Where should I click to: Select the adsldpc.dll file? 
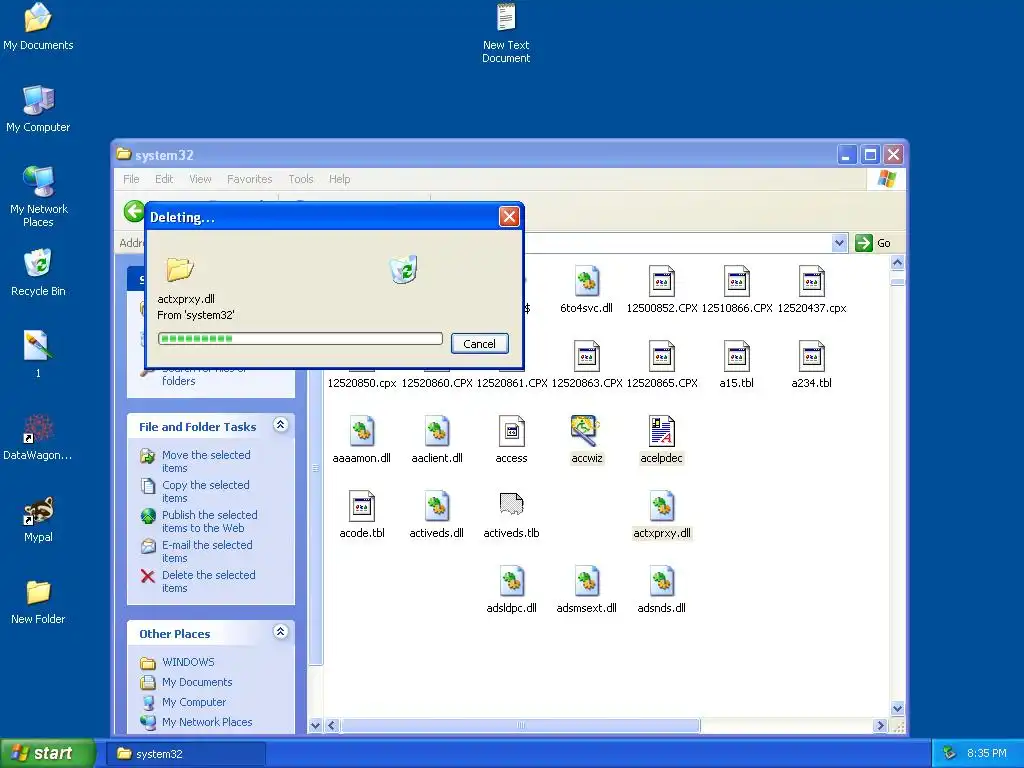click(511, 590)
